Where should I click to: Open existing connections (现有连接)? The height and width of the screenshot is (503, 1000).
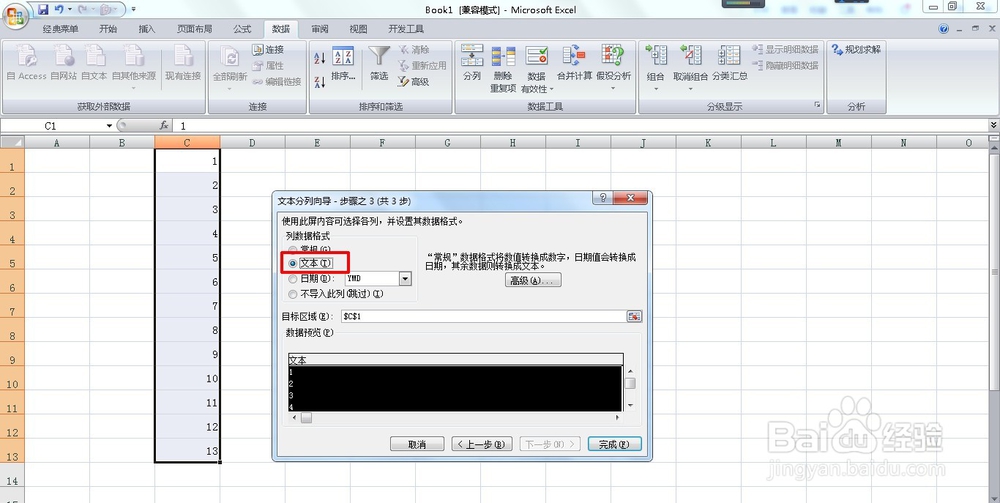[x=183, y=62]
